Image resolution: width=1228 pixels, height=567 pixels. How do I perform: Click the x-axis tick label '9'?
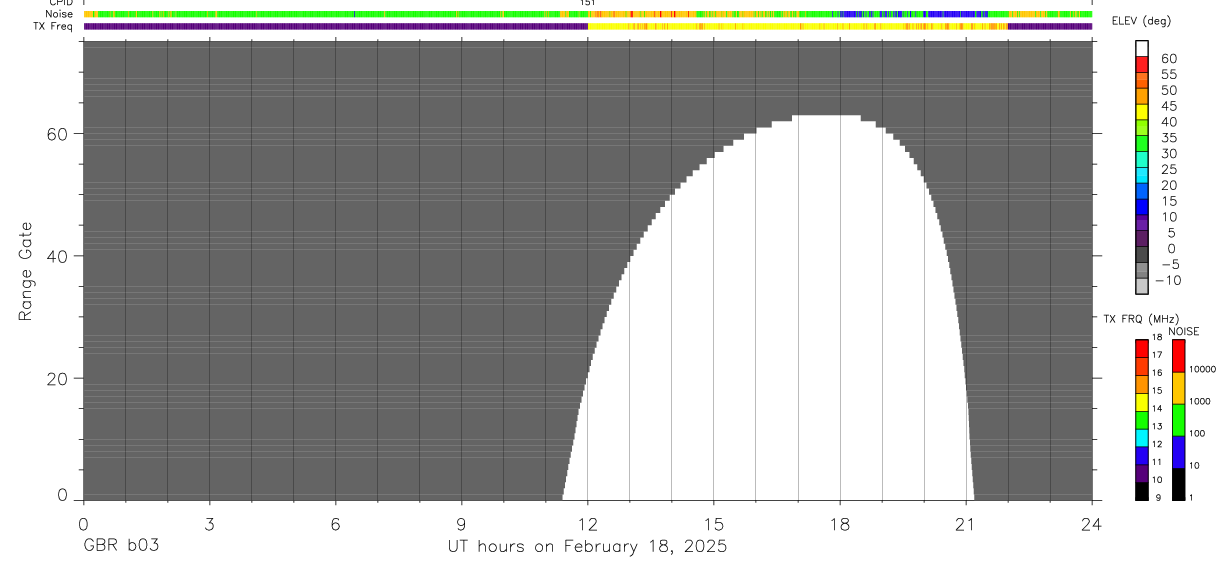point(461,523)
